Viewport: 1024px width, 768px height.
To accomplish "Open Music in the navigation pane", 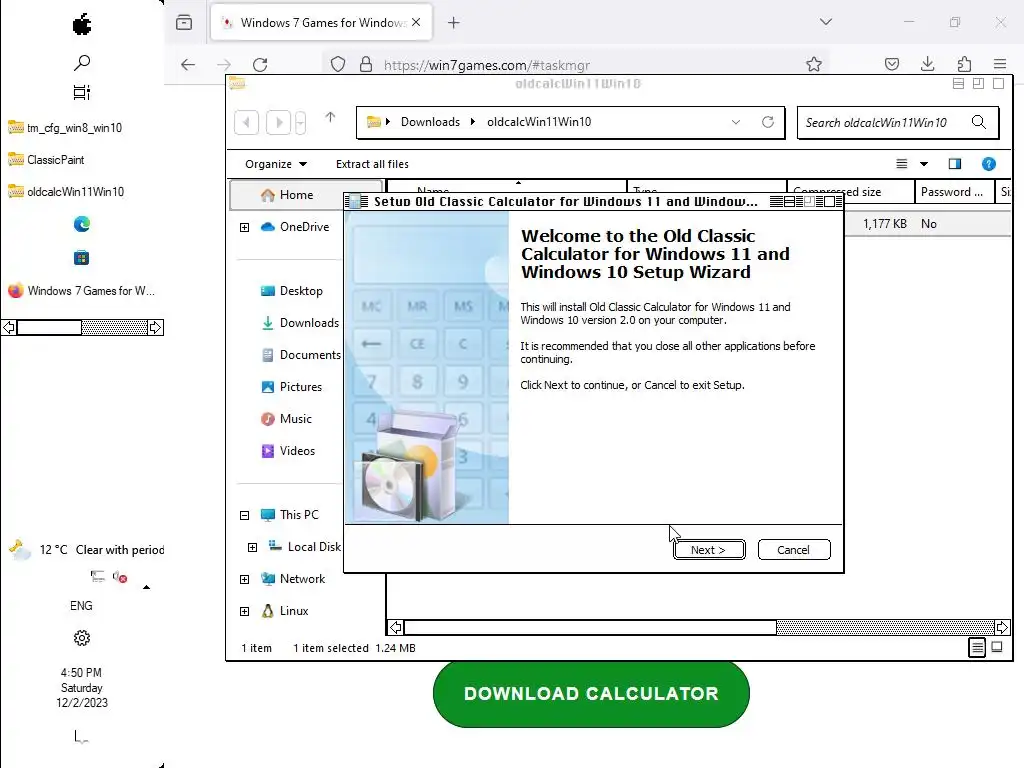I will click(286, 419).
